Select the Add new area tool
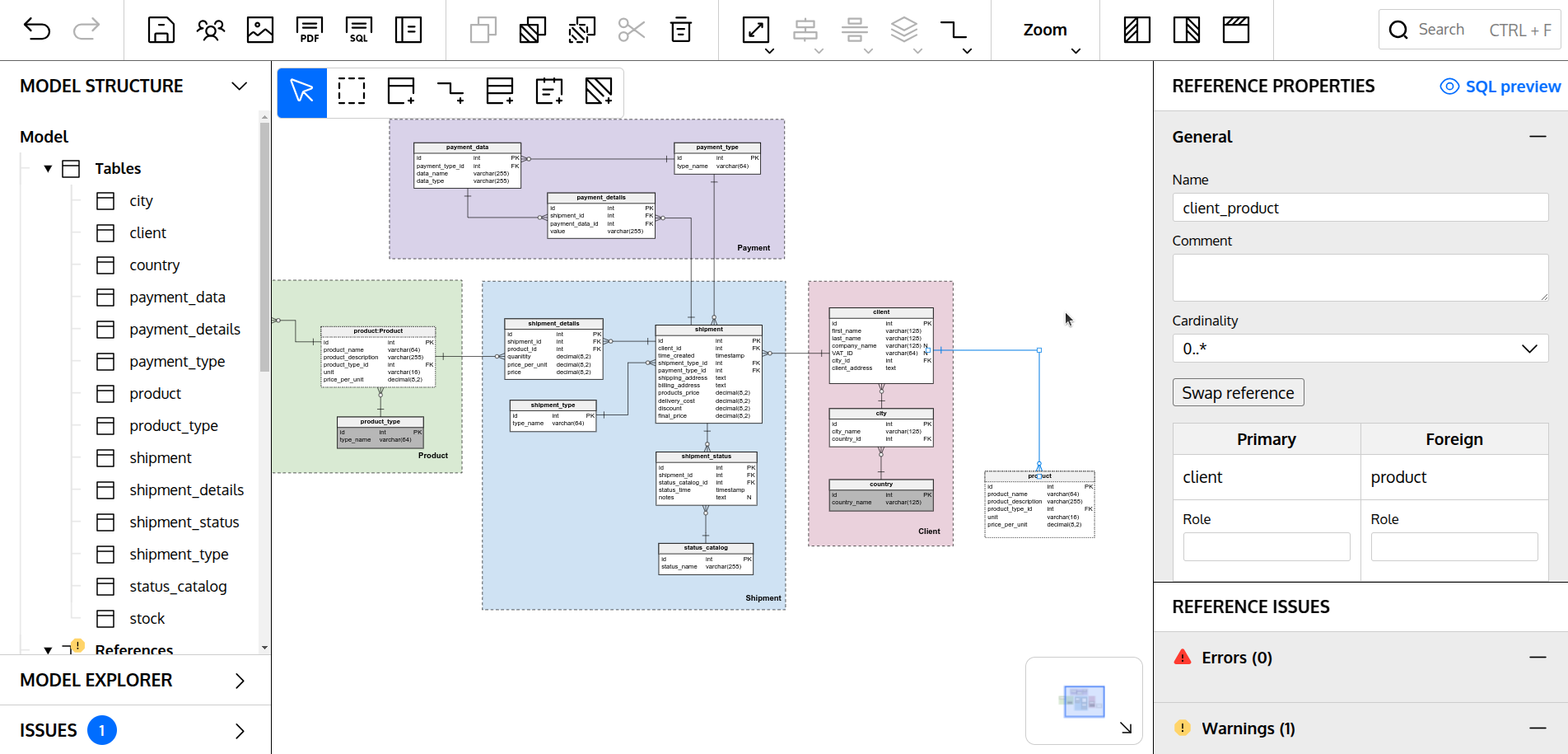The height and width of the screenshot is (754, 1568). tap(599, 91)
